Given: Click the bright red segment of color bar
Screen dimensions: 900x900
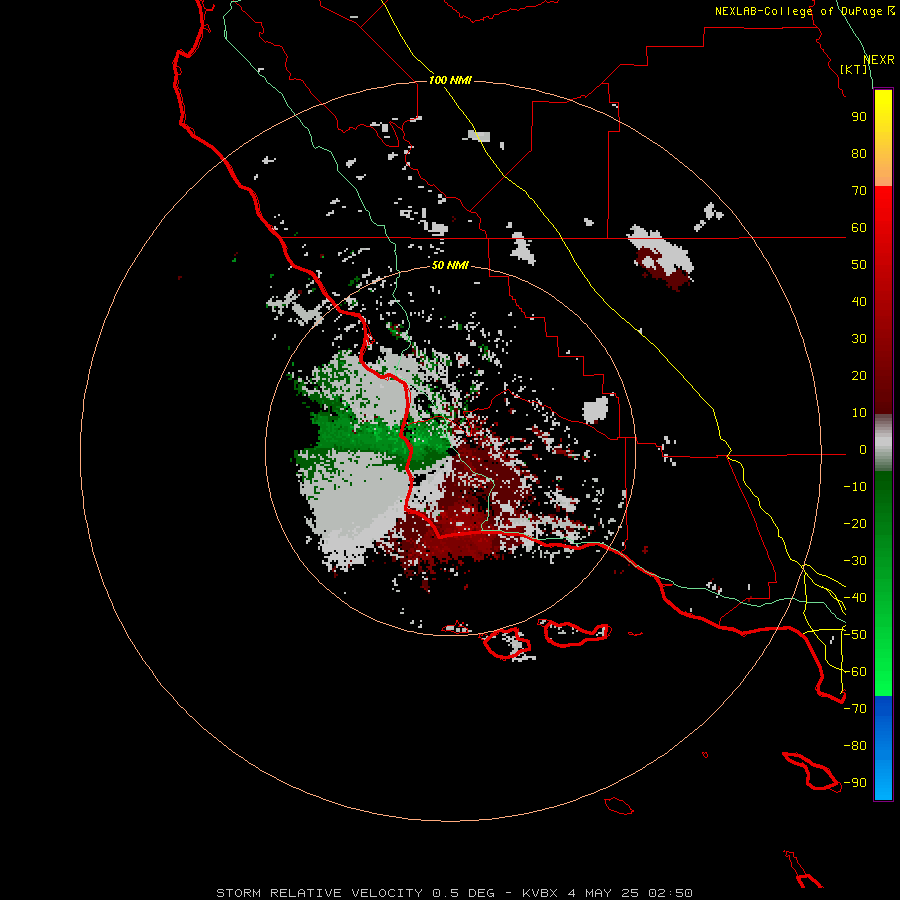Looking at the screenshot, I should pos(883,298).
